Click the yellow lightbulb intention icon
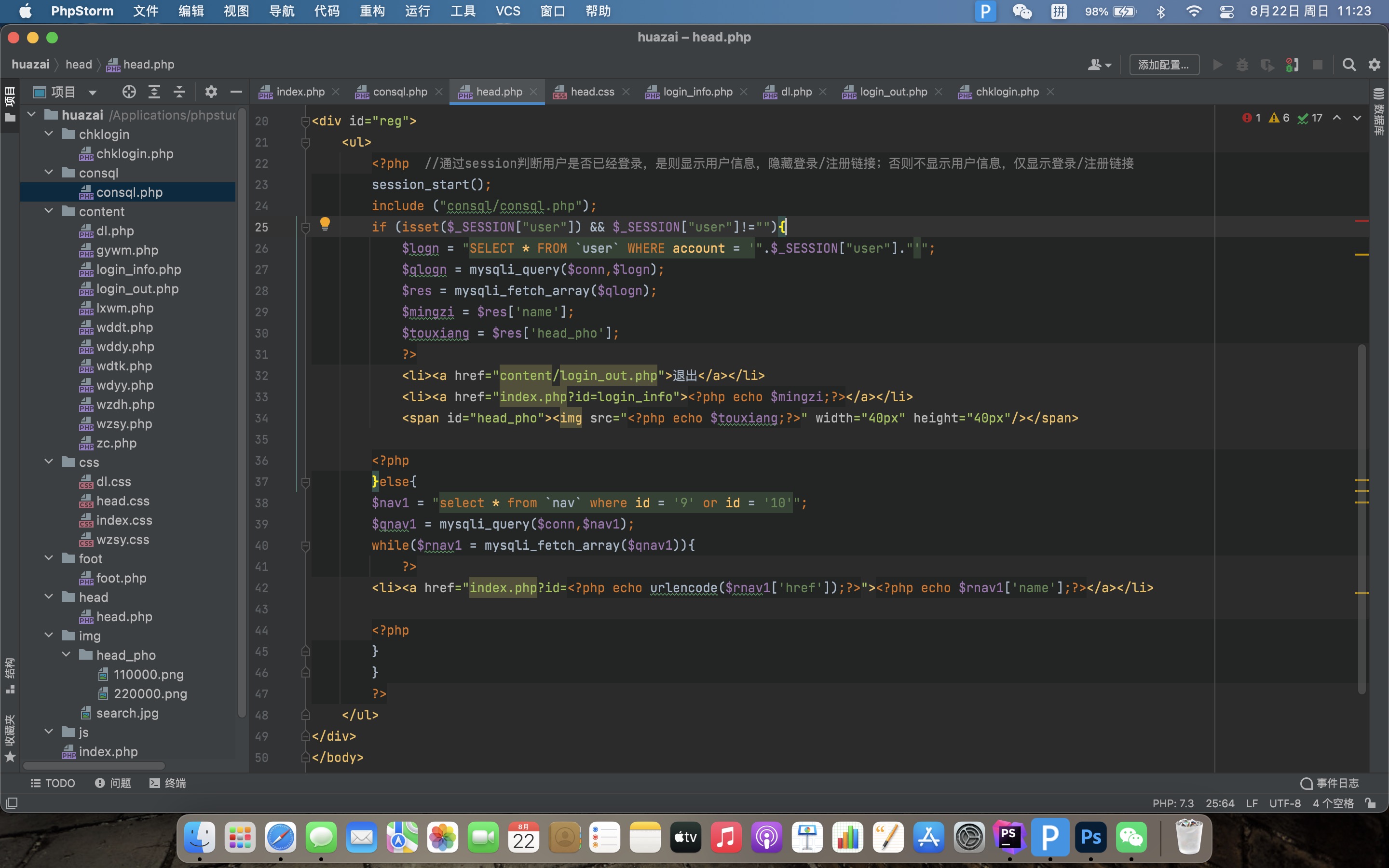 [x=325, y=223]
